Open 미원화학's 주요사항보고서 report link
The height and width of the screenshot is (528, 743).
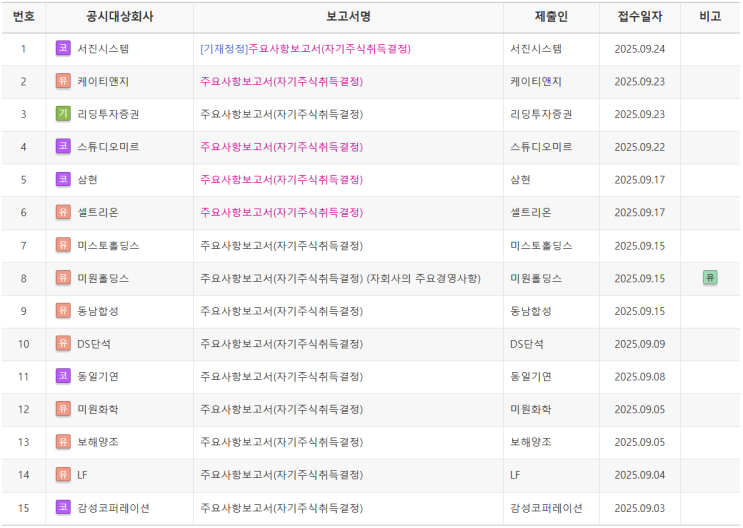coord(281,409)
